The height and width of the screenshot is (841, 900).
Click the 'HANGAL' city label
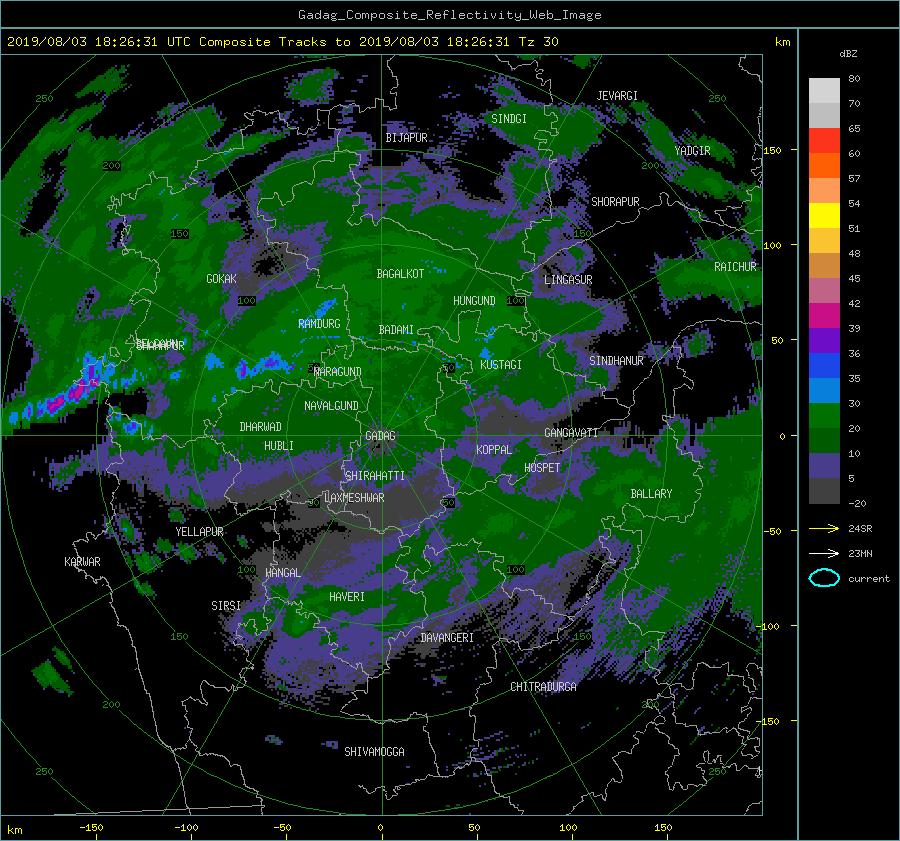click(282, 573)
